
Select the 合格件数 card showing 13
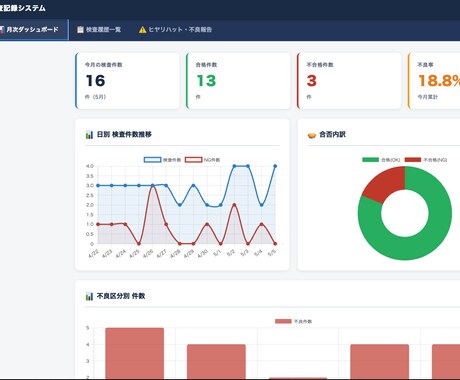pyautogui.click(x=238, y=81)
